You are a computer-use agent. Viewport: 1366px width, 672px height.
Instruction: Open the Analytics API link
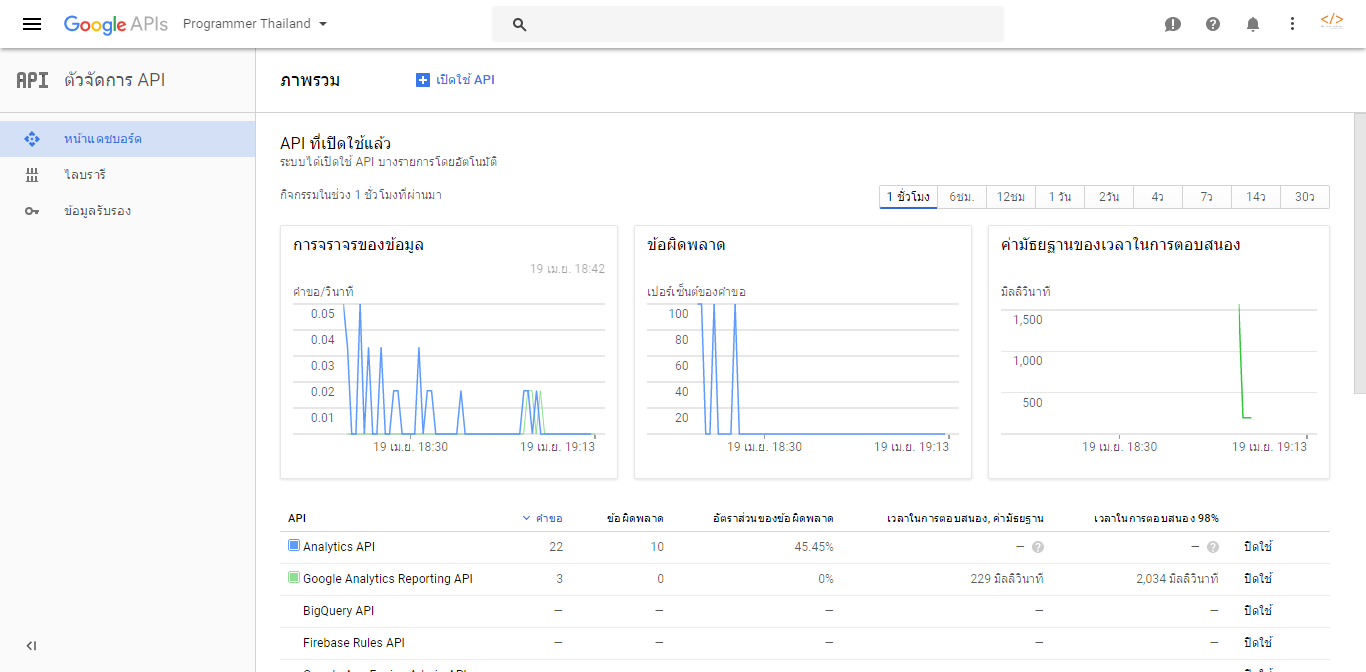(339, 547)
